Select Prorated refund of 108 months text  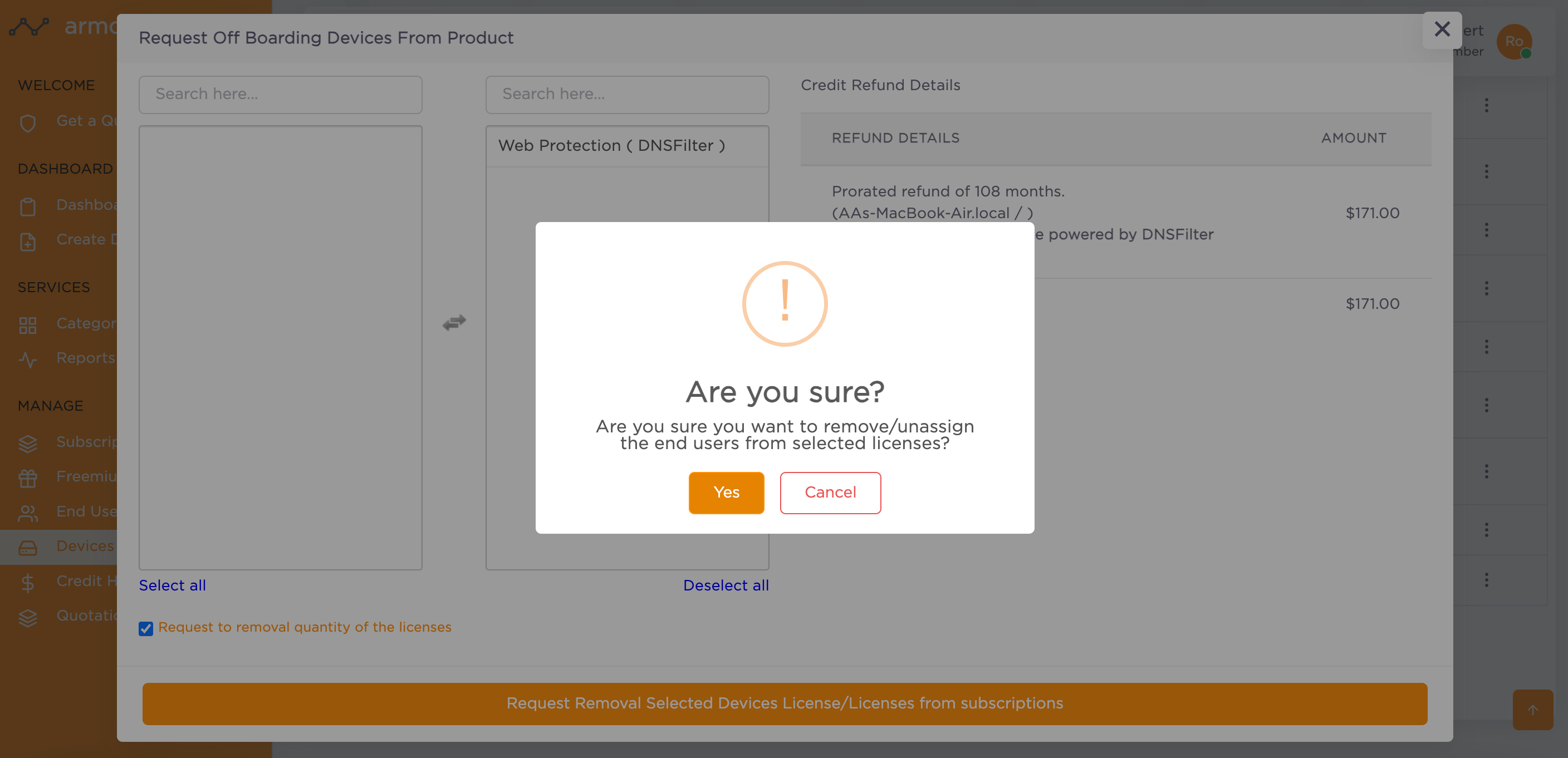coord(948,191)
